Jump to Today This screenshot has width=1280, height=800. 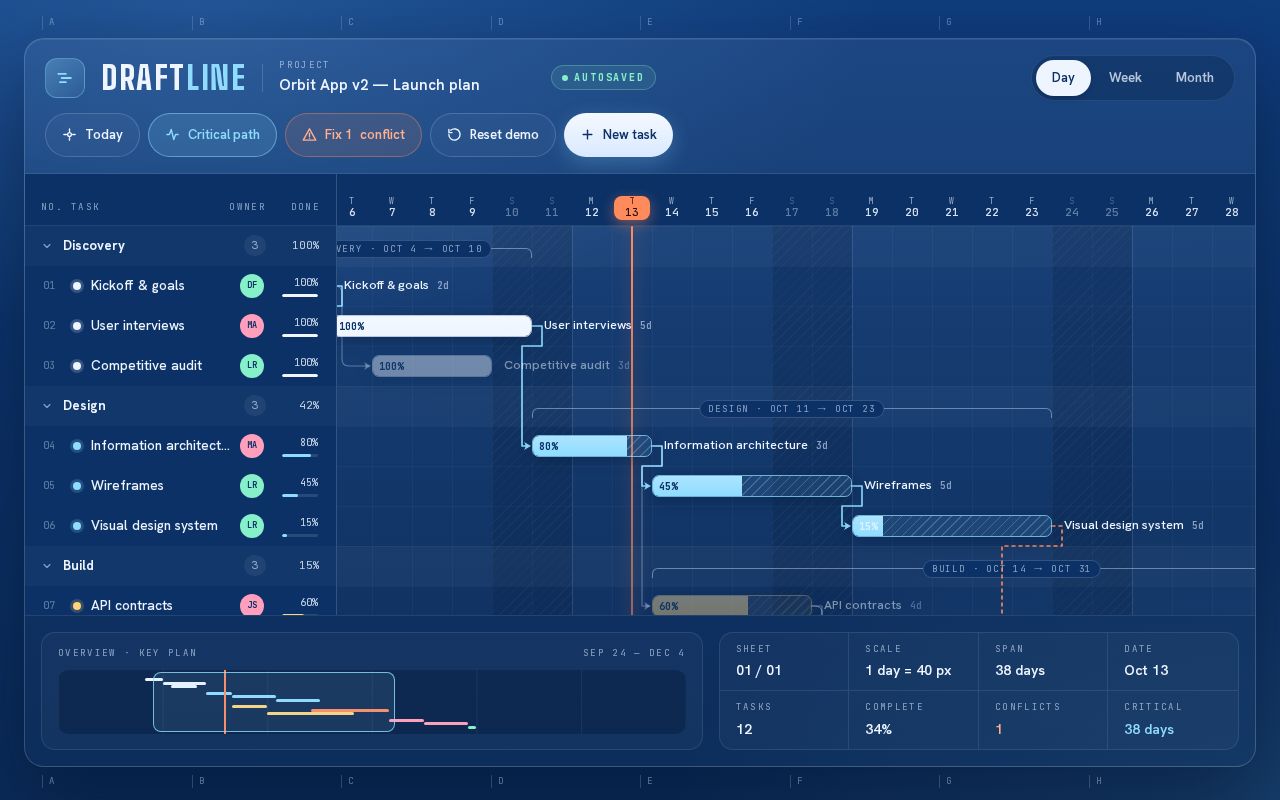tap(92, 135)
